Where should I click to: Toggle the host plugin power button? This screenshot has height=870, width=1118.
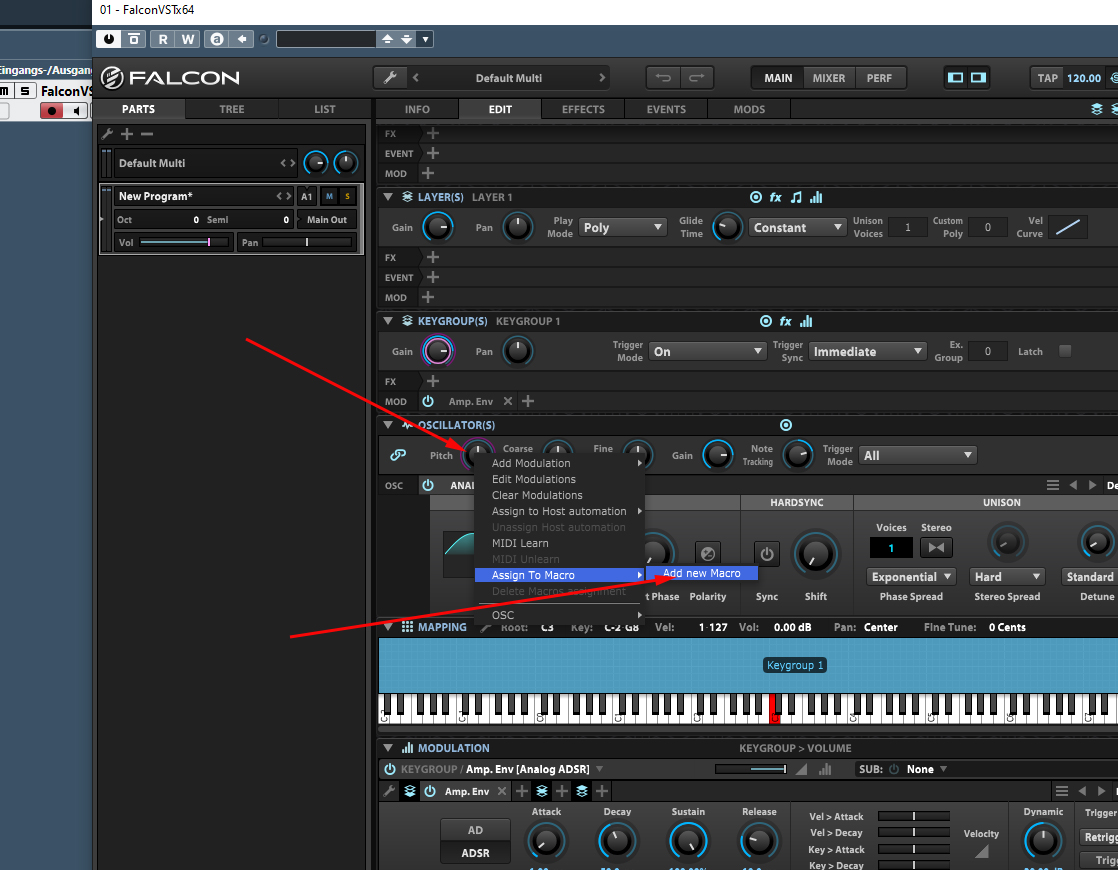coord(108,39)
